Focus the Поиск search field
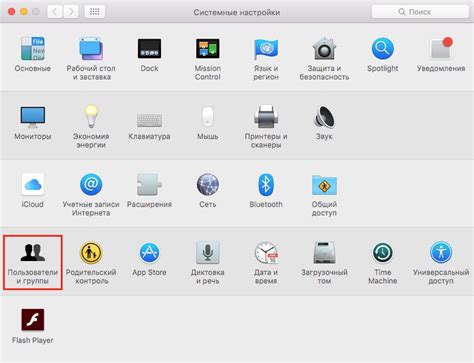Viewport: 474px width, 363px height. pos(420,12)
